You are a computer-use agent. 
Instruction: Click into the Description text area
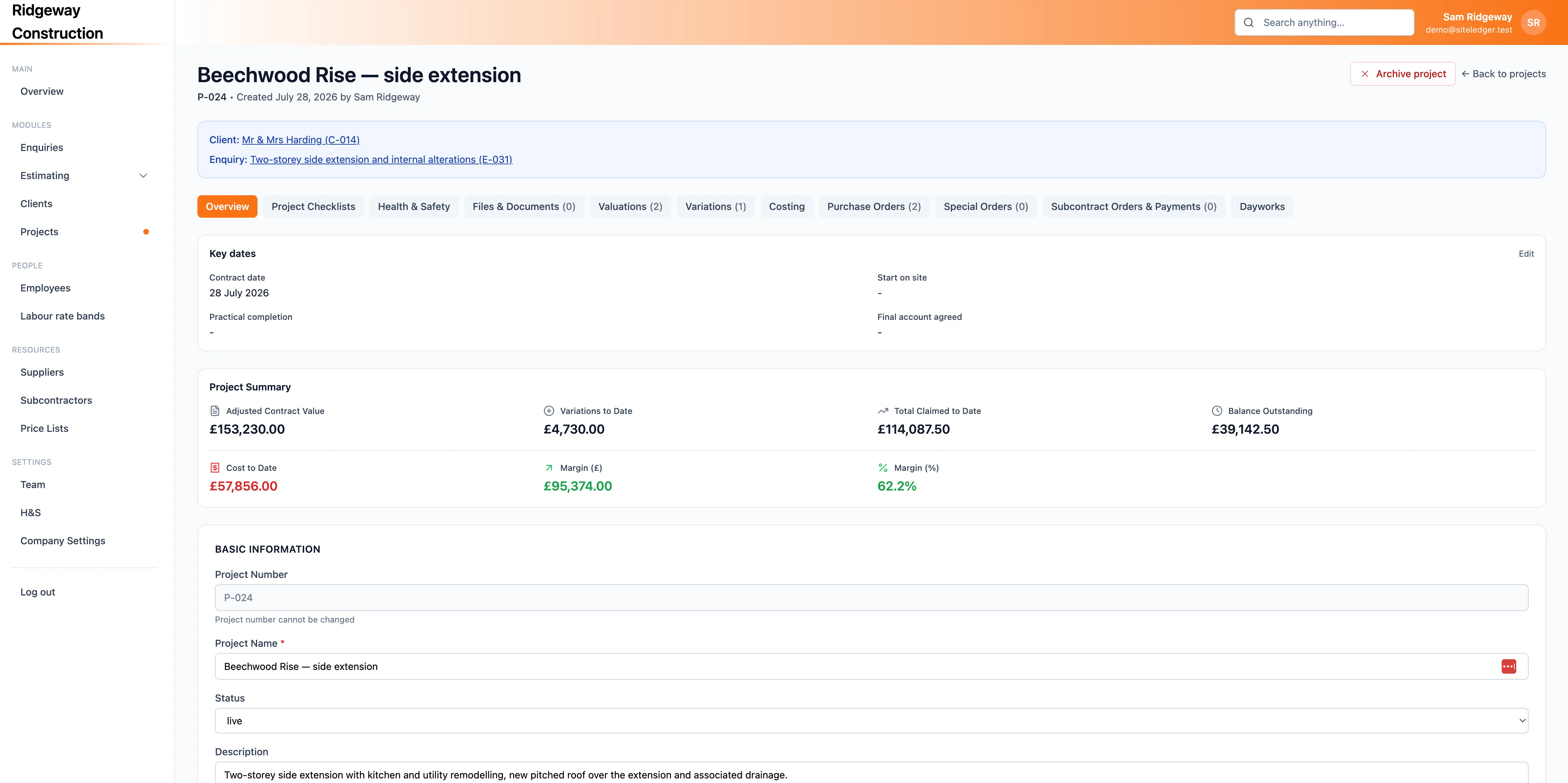871,773
